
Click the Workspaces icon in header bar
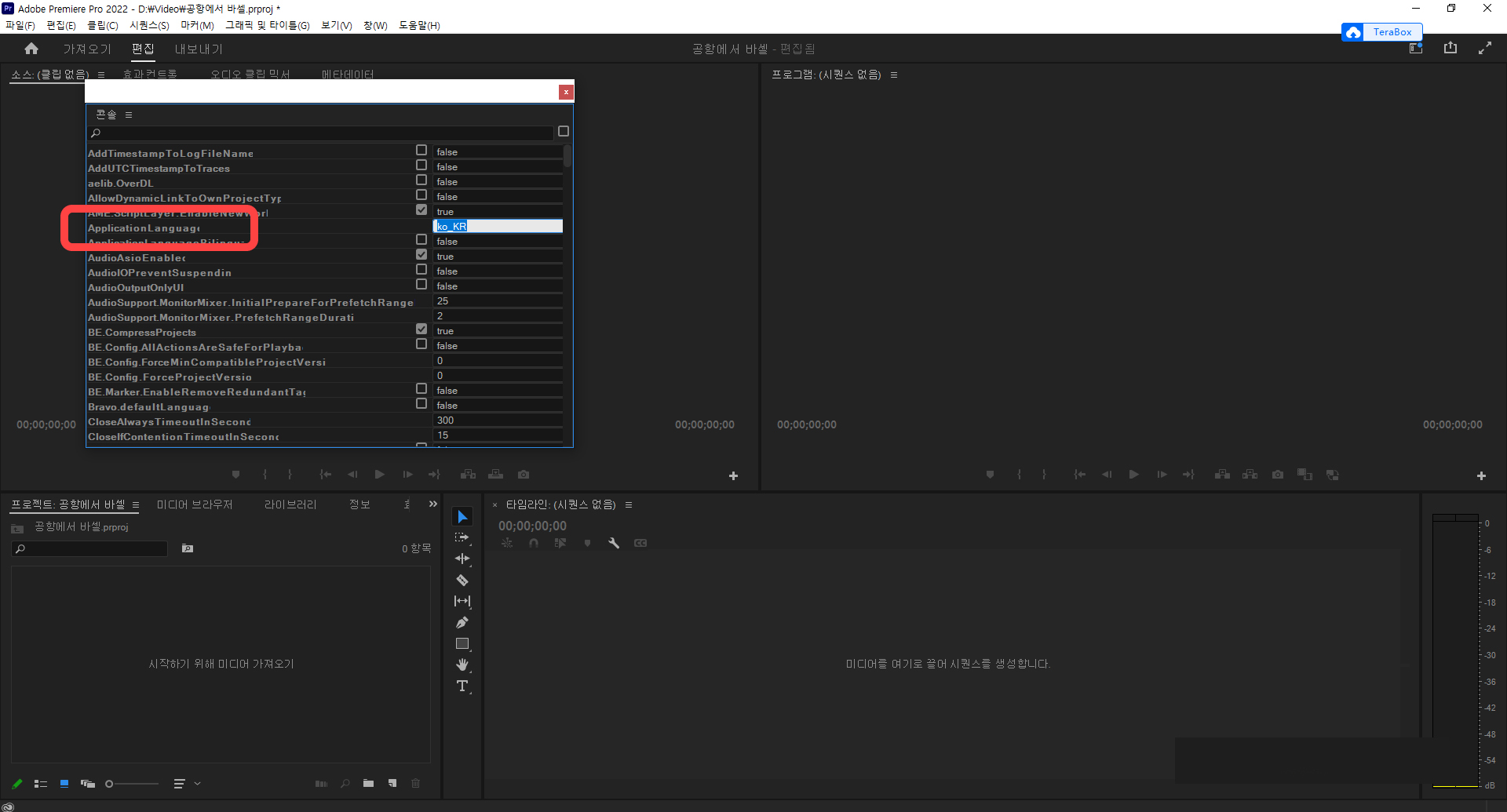pos(1416,48)
